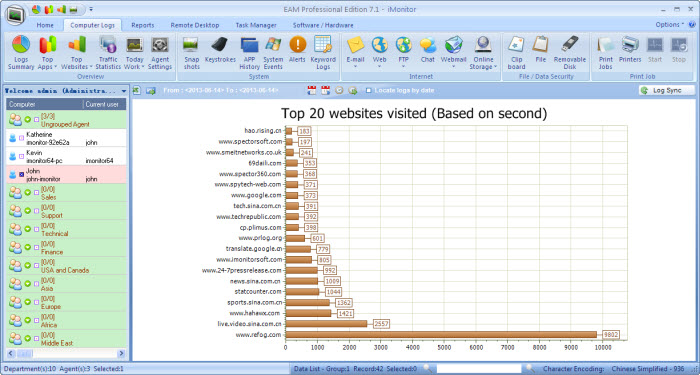700x375 pixels.
Task: Collapse the Ungrouped Agent group arrow
Action: (x=28, y=120)
